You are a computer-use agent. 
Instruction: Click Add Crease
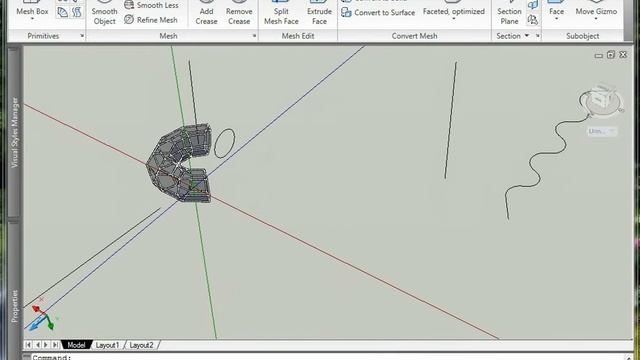click(206, 13)
